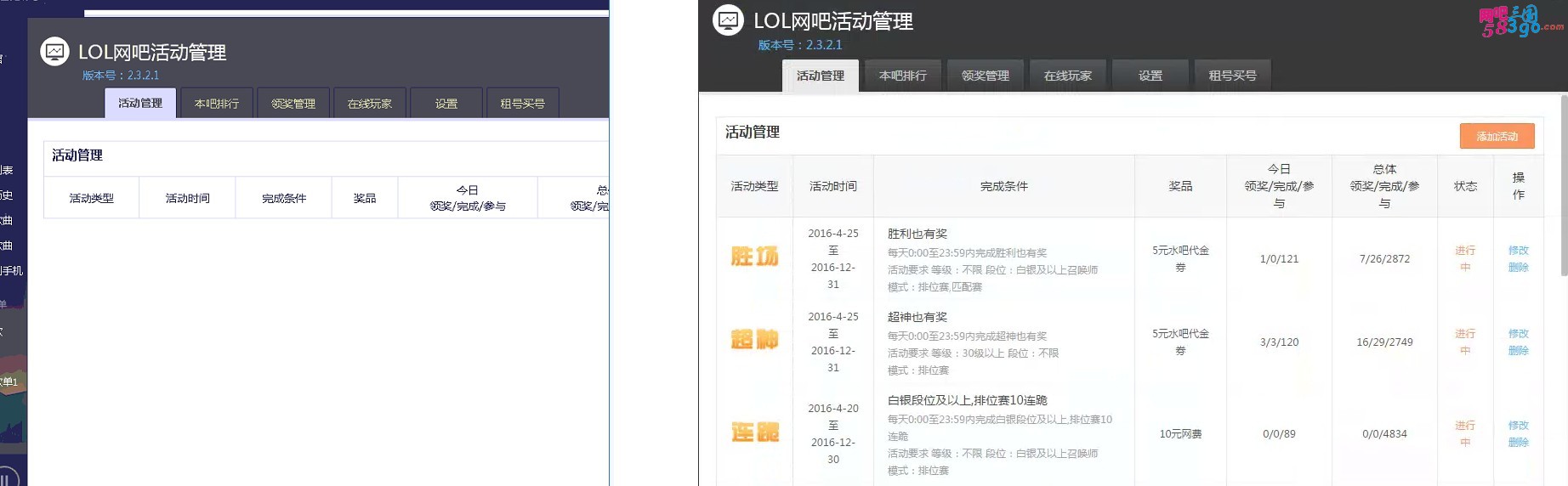Click 完成条件 column header in right window
The height and width of the screenshot is (486, 1568).
pyautogui.click(x=1004, y=186)
